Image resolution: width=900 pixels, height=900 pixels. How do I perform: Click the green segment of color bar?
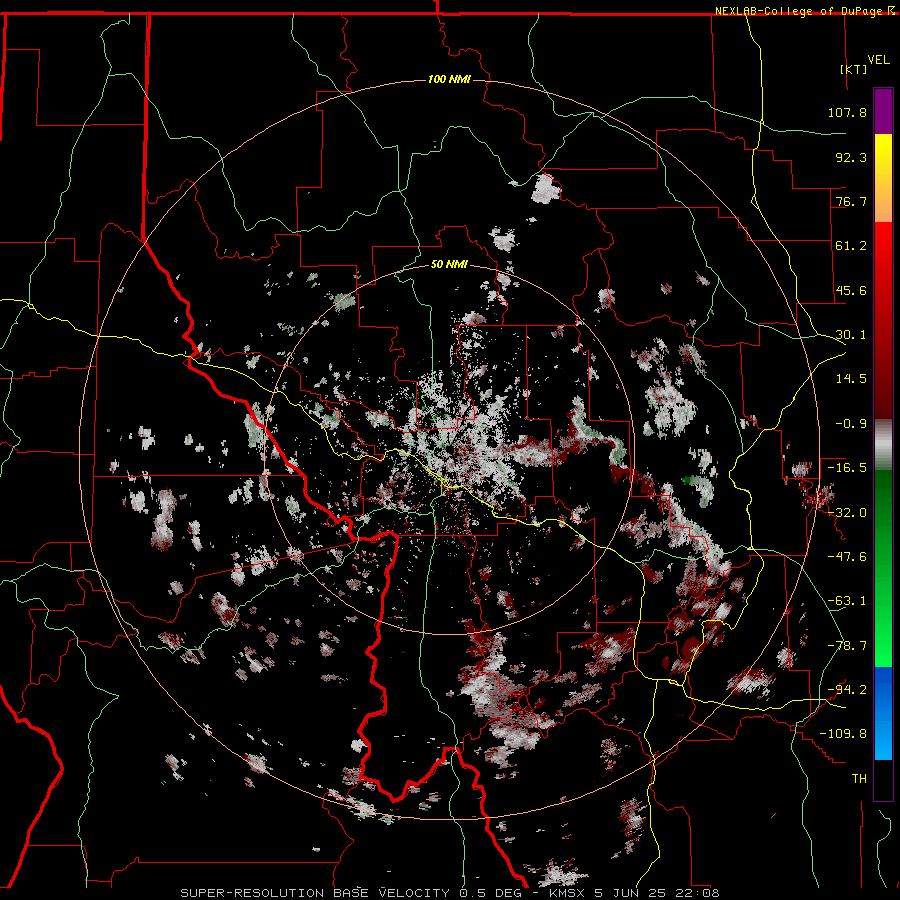coord(883,568)
